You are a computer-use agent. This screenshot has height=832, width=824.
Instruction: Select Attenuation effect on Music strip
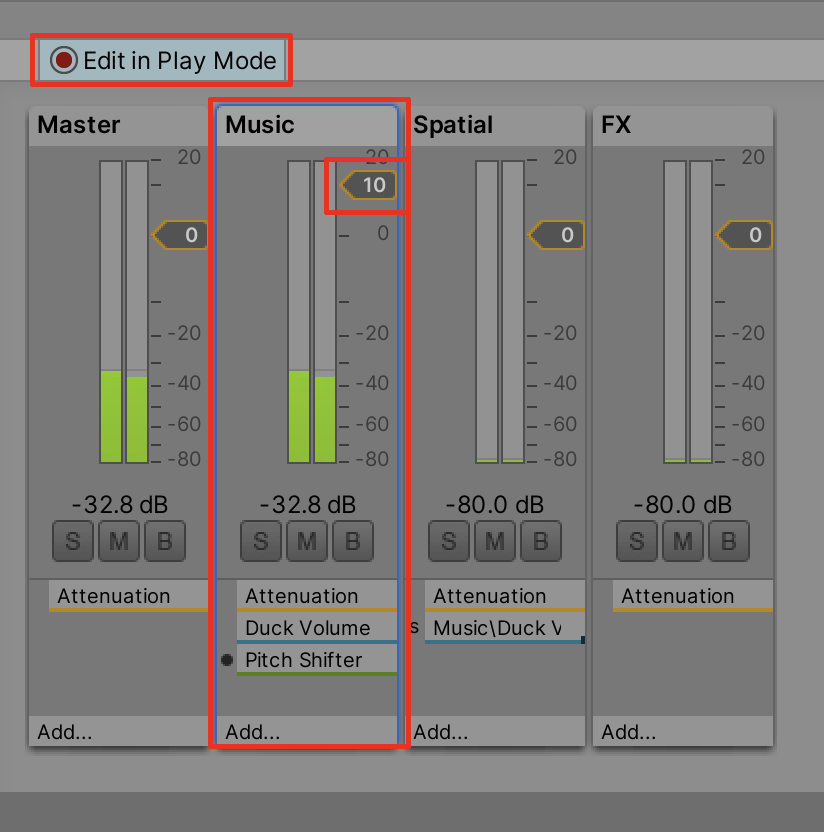[x=317, y=596]
